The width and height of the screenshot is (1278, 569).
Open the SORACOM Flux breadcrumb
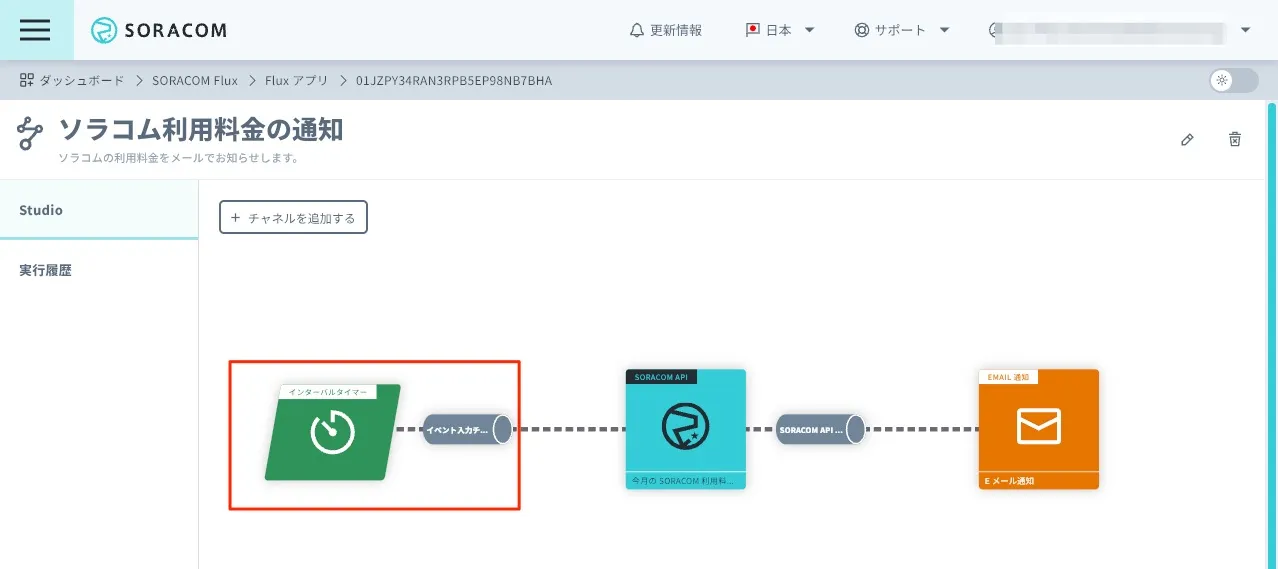point(195,80)
